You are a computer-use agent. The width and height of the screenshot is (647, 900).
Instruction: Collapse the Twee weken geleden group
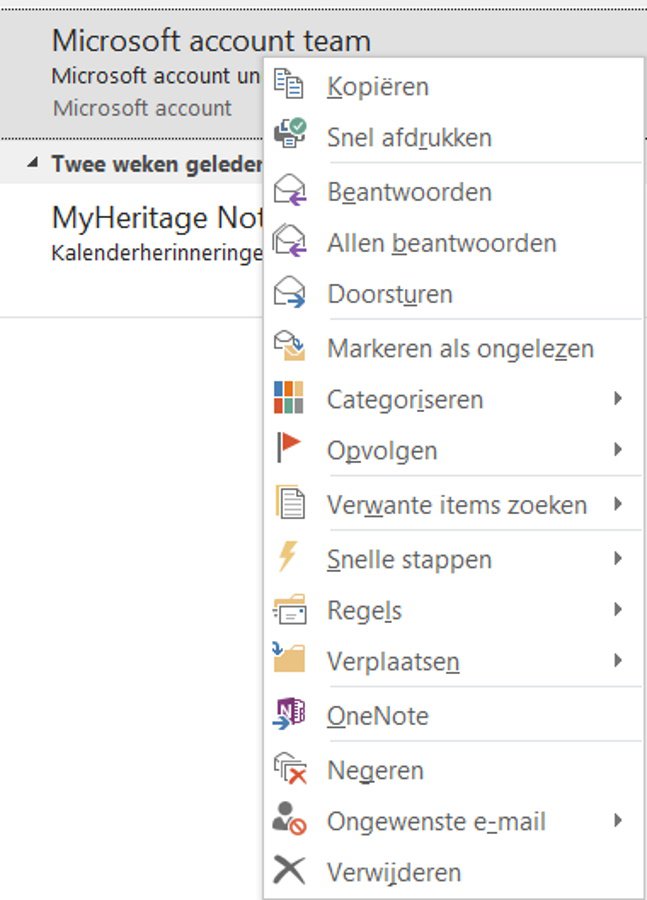[33, 164]
